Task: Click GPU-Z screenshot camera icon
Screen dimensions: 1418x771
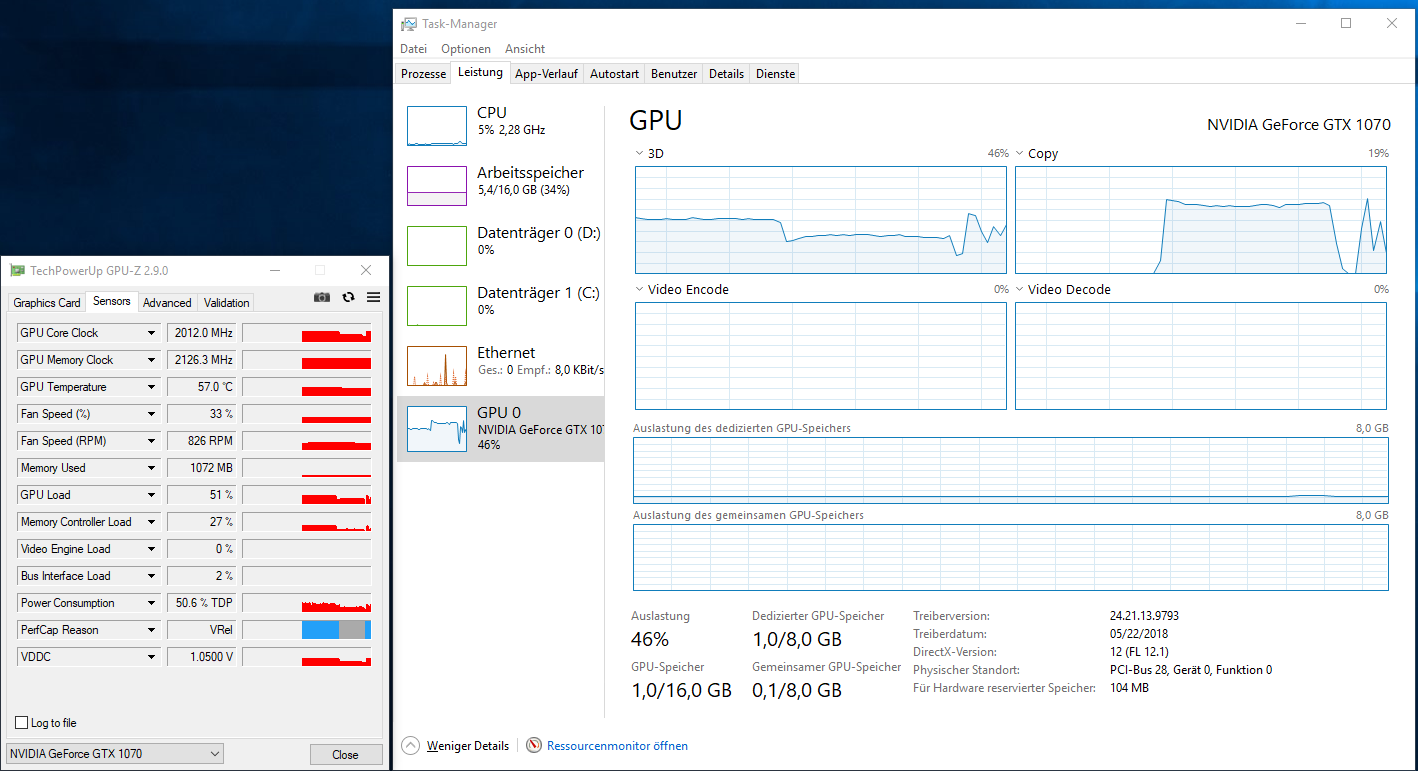Action: (322, 297)
